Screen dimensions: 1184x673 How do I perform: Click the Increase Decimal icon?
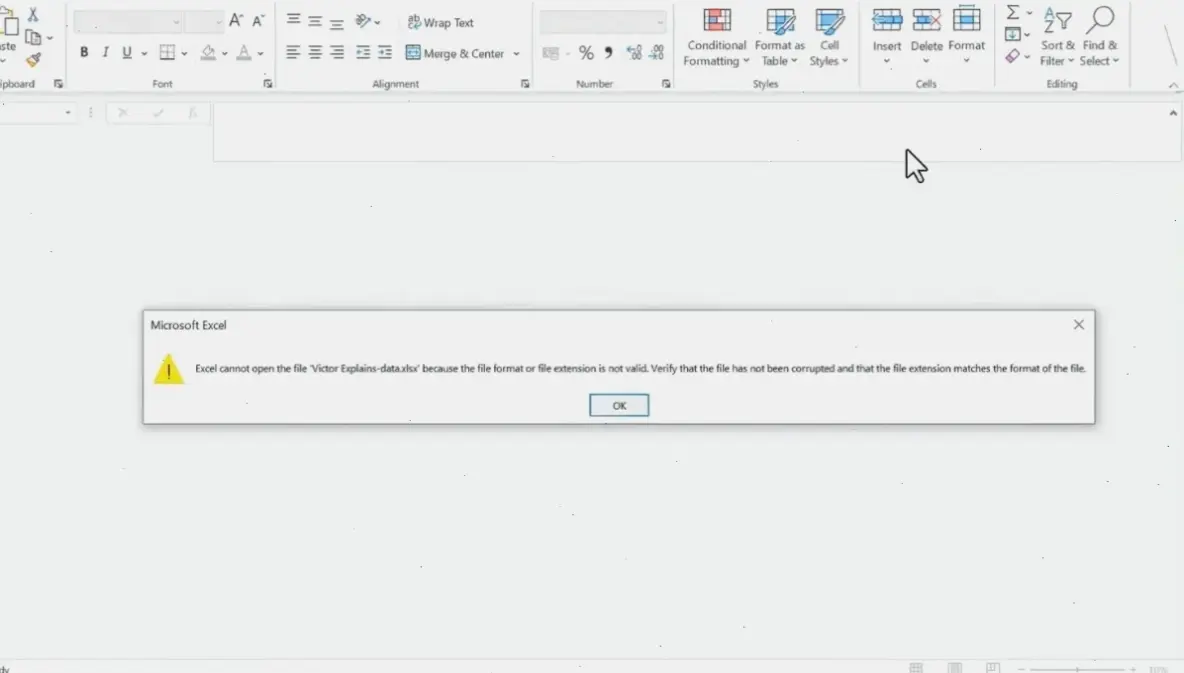(633, 54)
